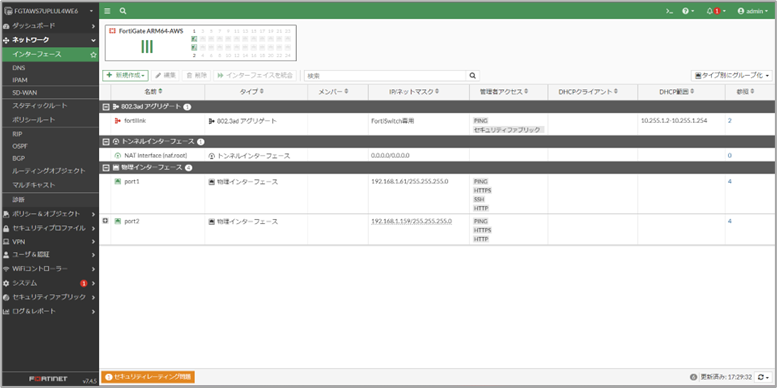Expand the ダッシュボード menu
Image resolution: width=777 pixels, height=388 pixels.
[x=49, y=26]
